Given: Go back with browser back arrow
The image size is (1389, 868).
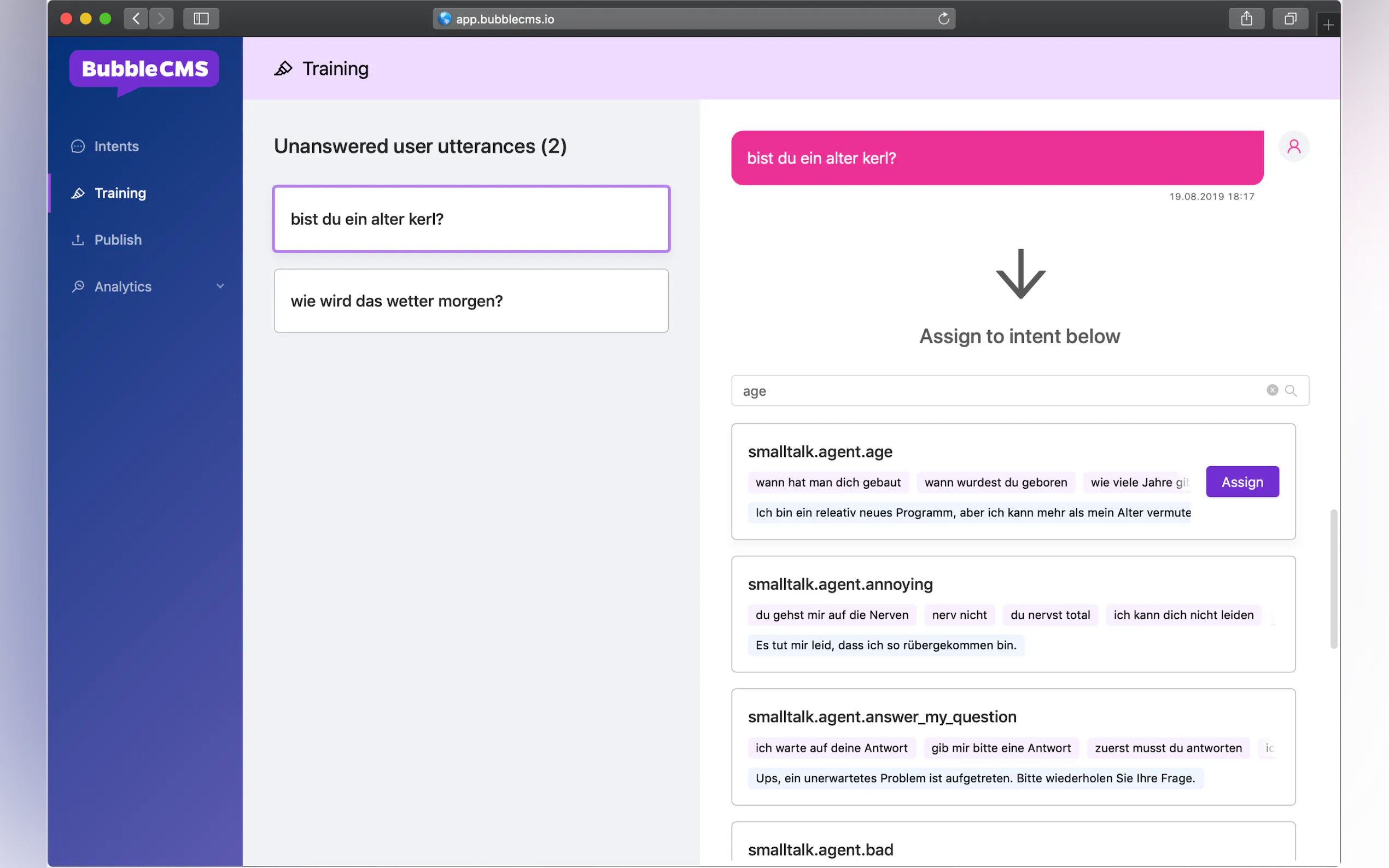Looking at the screenshot, I should click(x=136, y=19).
